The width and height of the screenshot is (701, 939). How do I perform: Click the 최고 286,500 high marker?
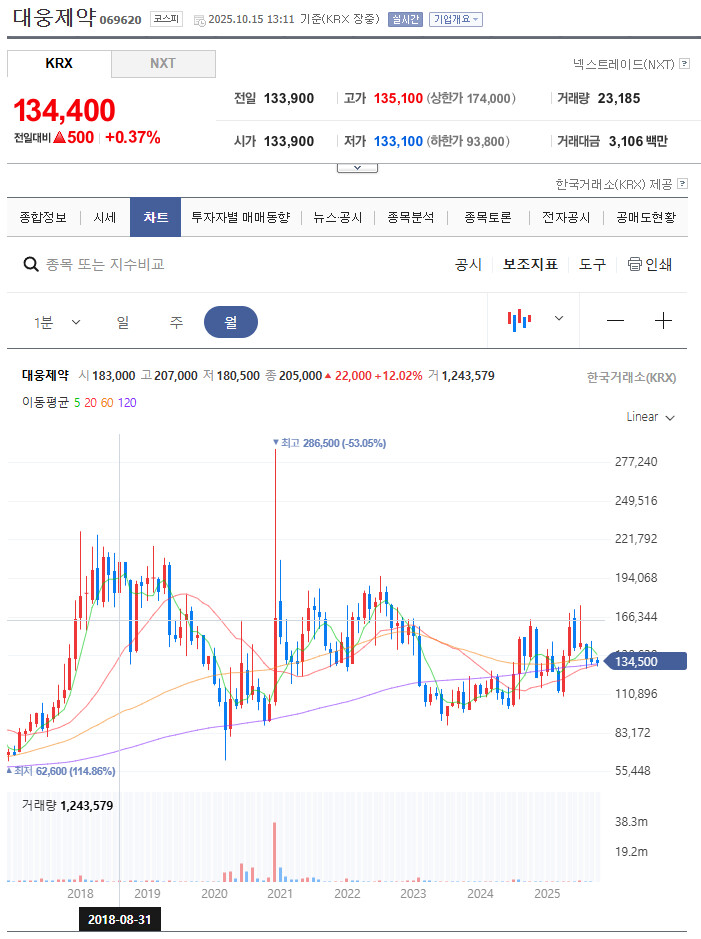click(330, 443)
